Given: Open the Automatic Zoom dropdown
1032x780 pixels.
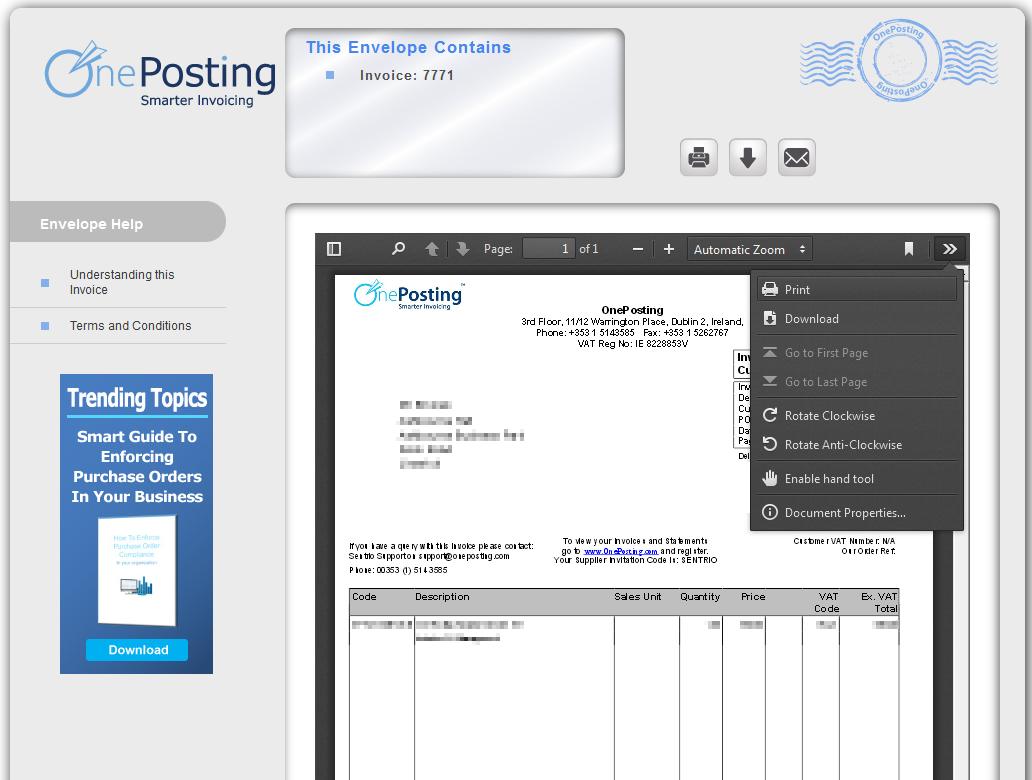Looking at the screenshot, I should 750,249.
